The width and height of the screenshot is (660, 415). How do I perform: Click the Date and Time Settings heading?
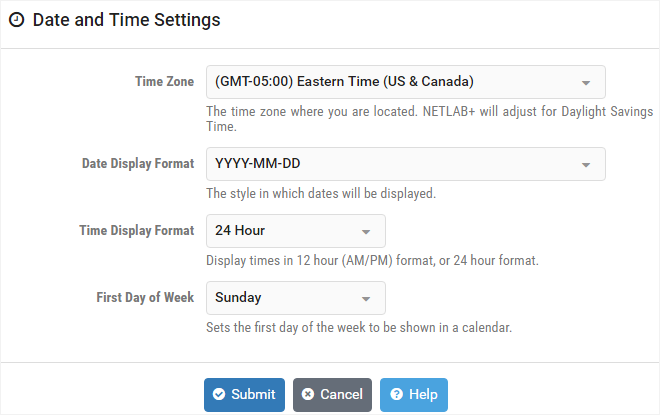[127, 20]
